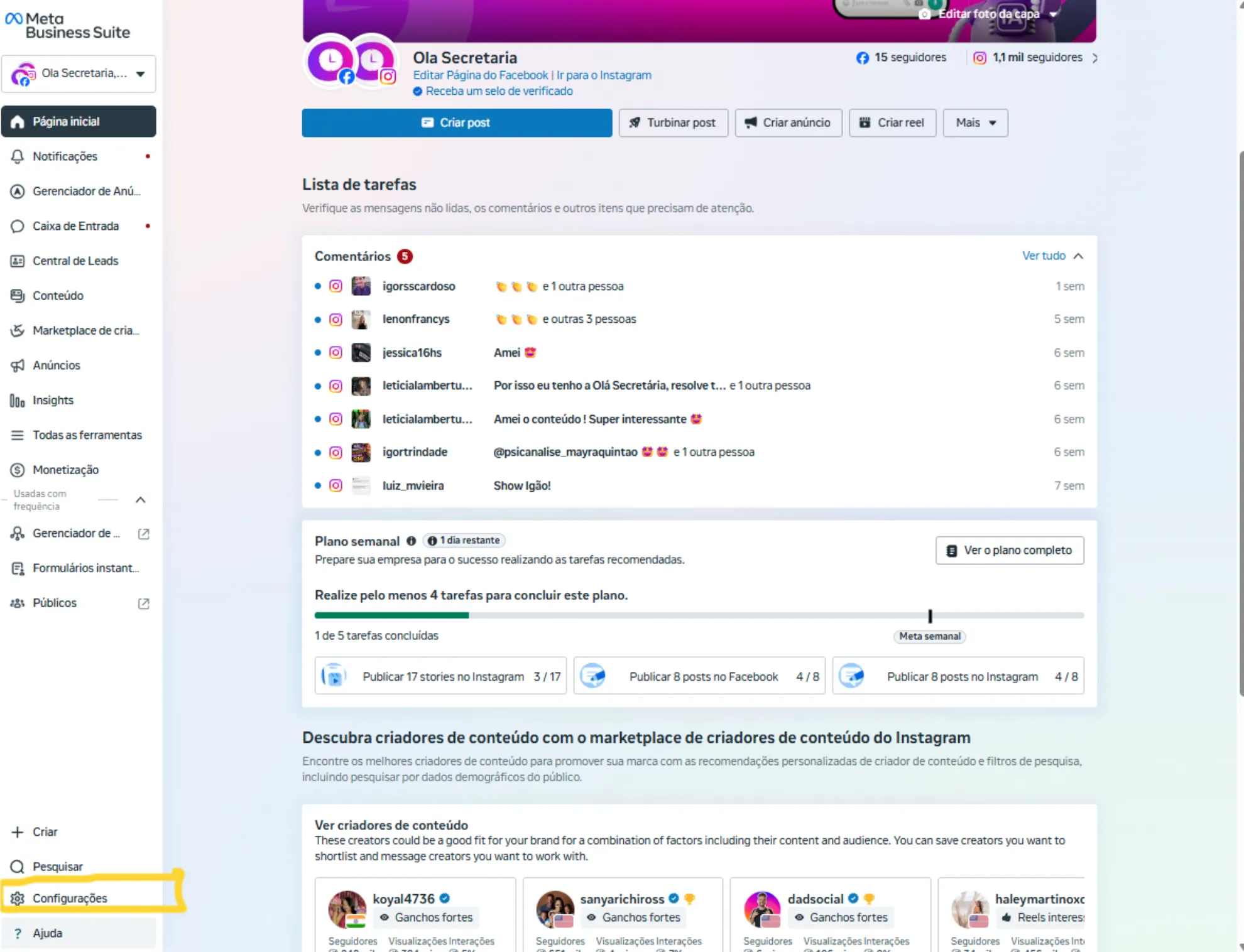Click the Caixa de Entrada chat icon
This screenshot has width=1244, height=952.
coord(18,226)
